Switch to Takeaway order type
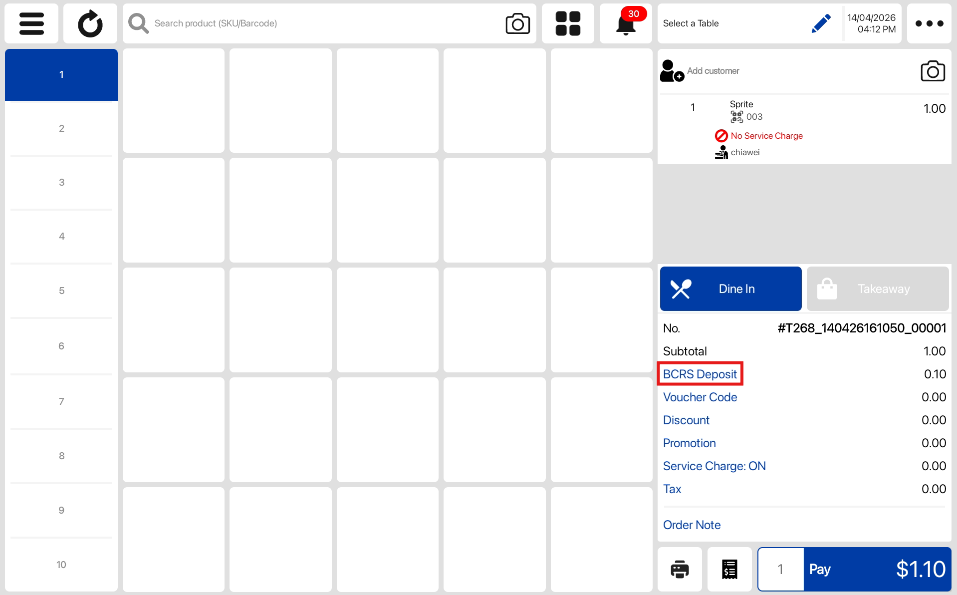The height and width of the screenshot is (595, 957). click(877, 289)
